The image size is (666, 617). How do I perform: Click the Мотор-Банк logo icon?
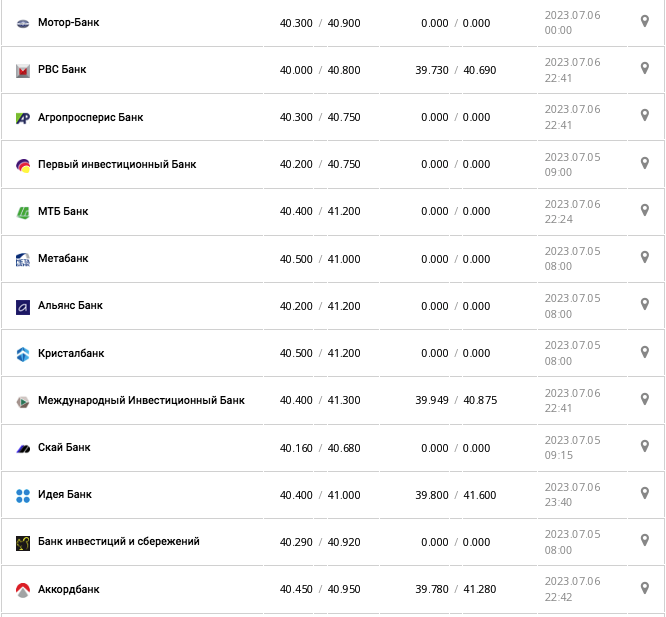[x=23, y=23]
